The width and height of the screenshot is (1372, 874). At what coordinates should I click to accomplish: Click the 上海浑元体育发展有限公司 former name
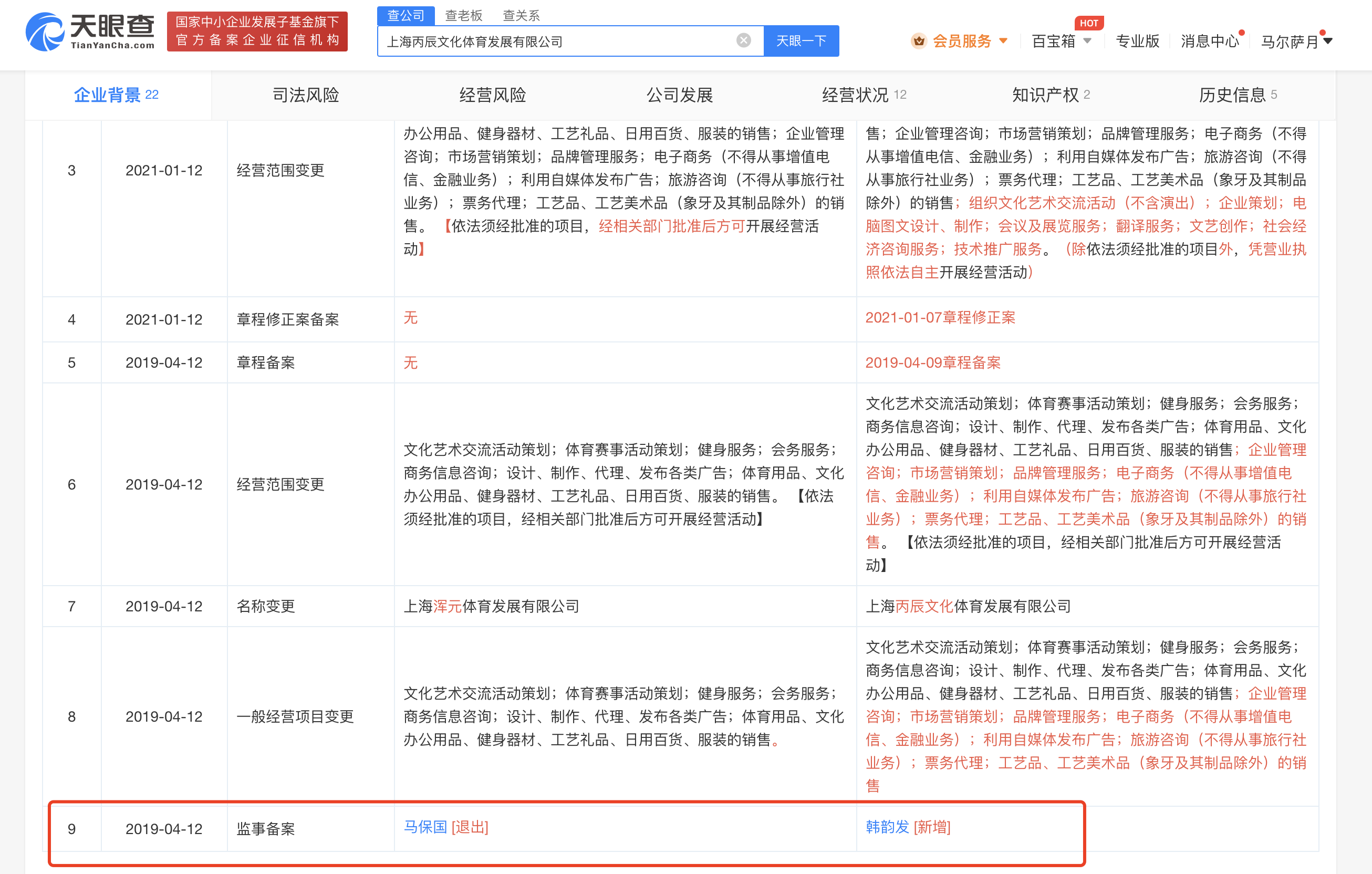pyautogui.click(x=491, y=606)
